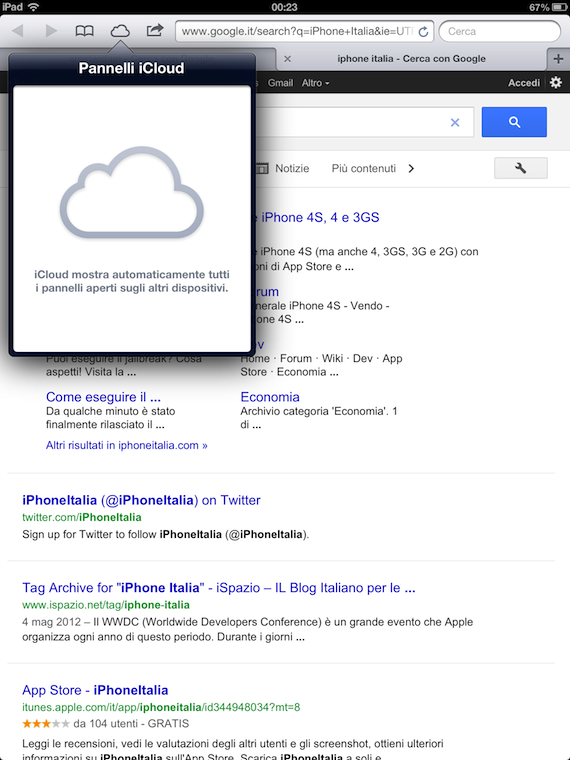Clear Google search field with X
This screenshot has width=570, height=760.
point(455,122)
